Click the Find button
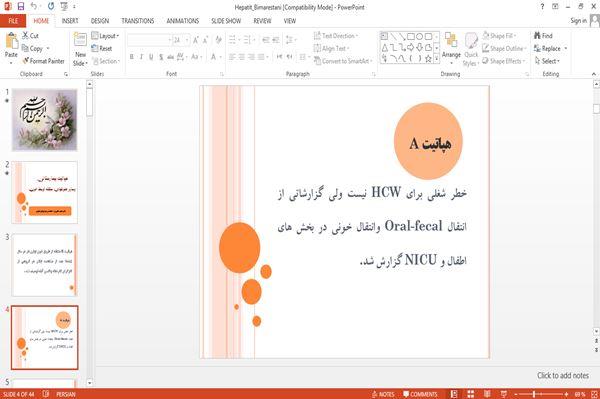The height and width of the screenshot is (399, 600). pos(543,36)
